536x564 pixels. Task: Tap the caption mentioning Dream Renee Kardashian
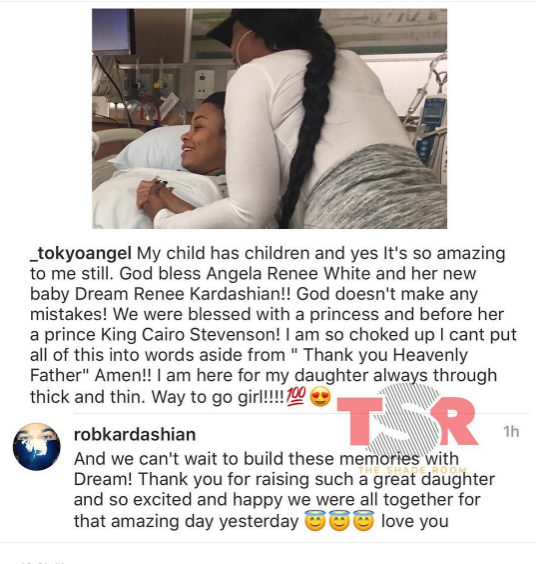pos(273,325)
